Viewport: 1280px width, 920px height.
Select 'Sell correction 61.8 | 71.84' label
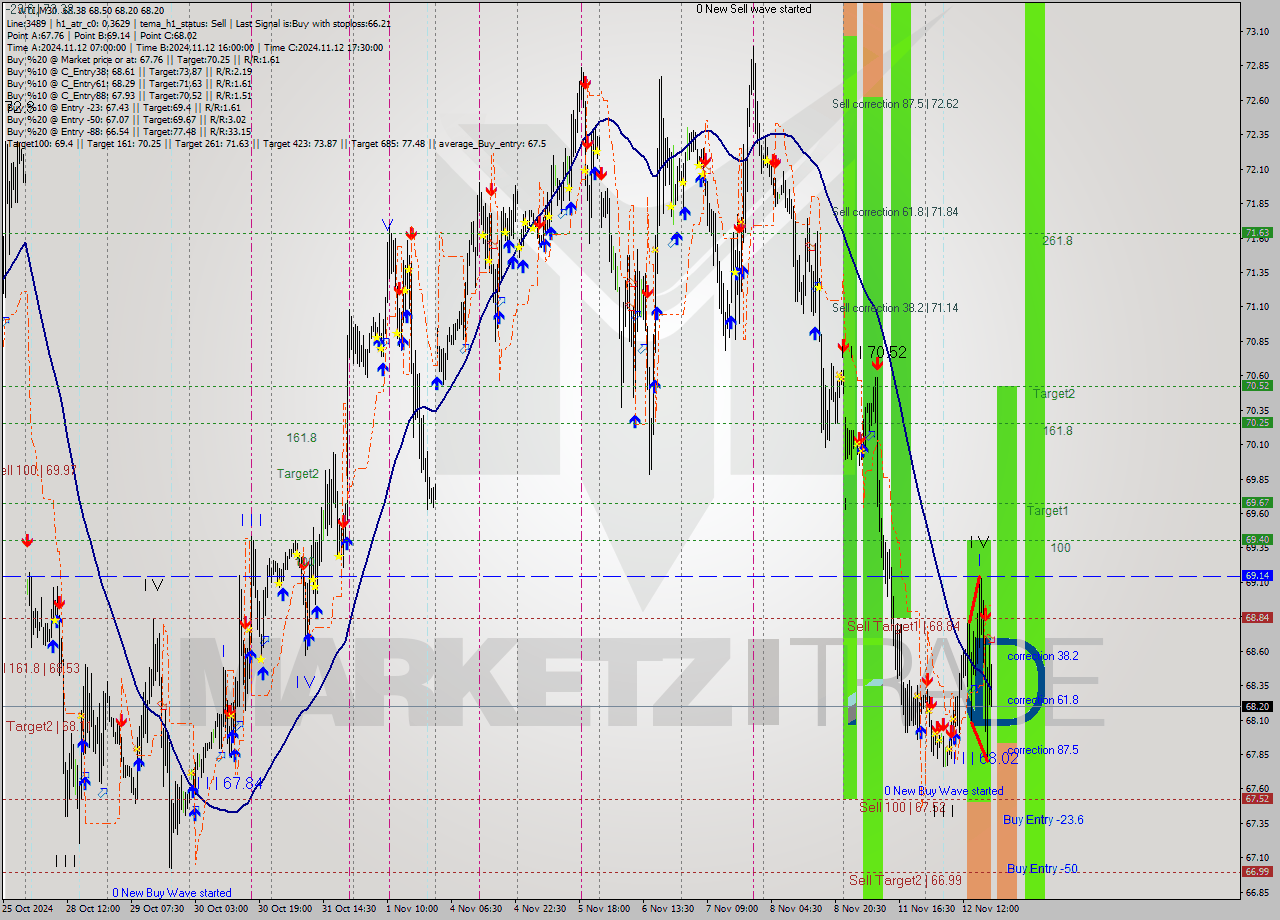pos(895,212)
